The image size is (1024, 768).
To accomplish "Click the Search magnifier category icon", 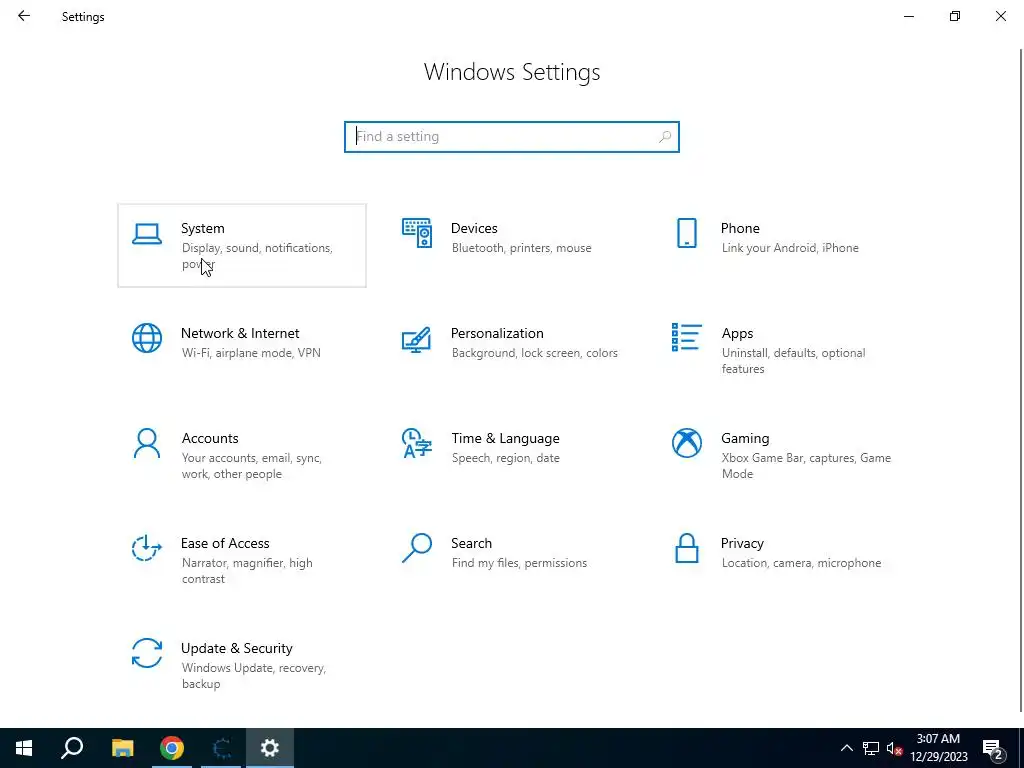I will coord(417,548).
